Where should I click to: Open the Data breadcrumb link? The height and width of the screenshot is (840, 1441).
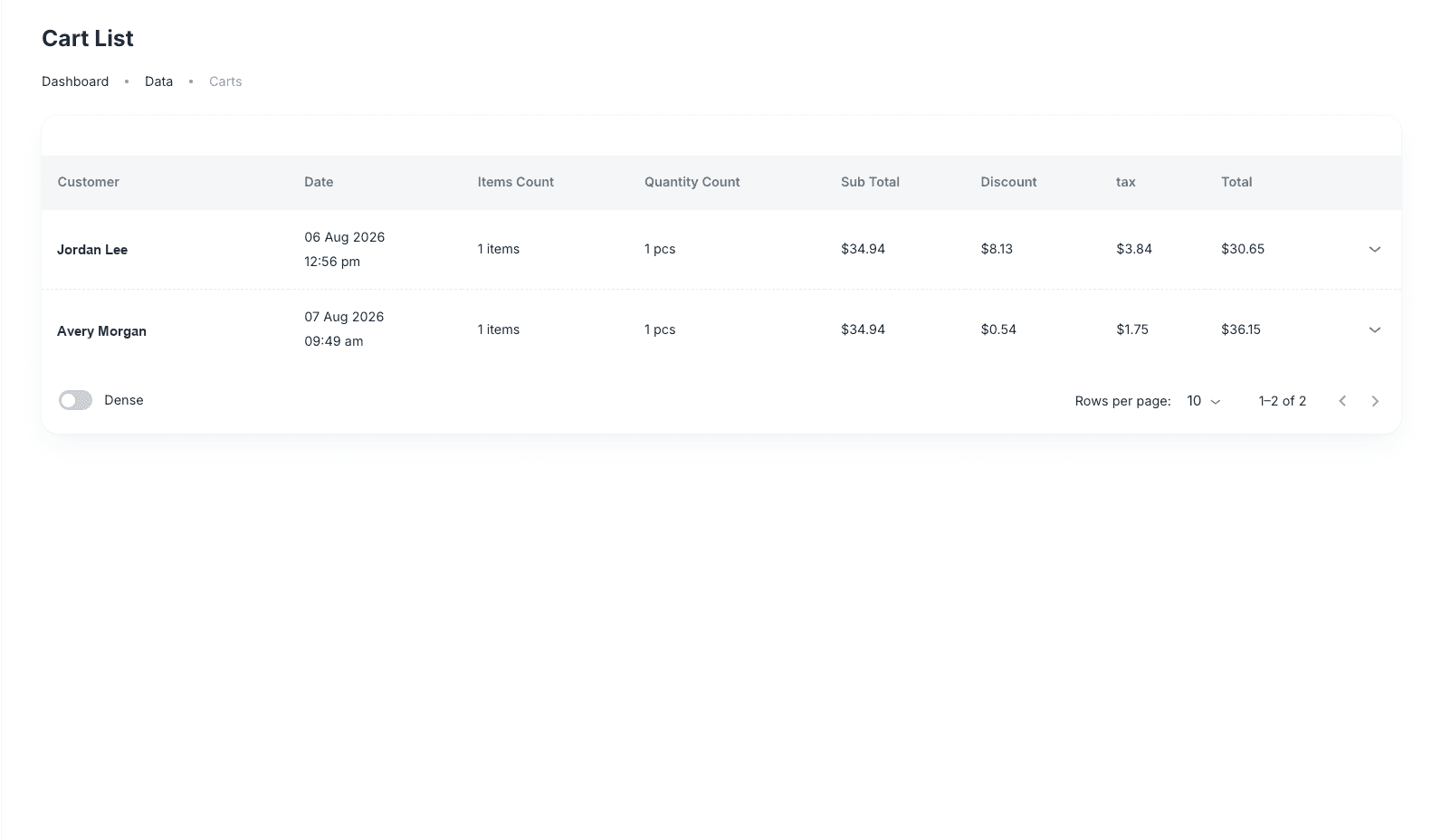[158, 81]
